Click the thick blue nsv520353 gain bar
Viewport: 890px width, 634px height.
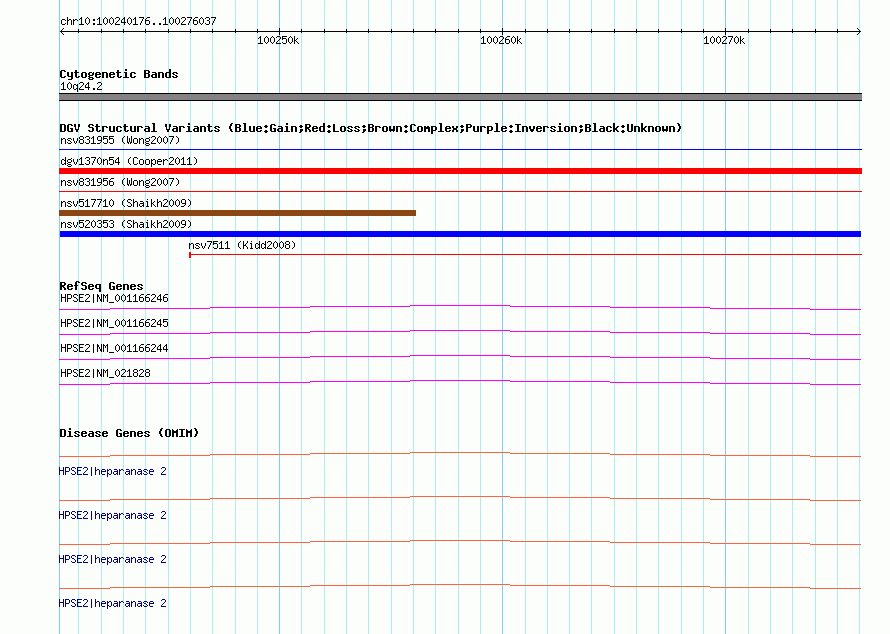pos(460,234)
